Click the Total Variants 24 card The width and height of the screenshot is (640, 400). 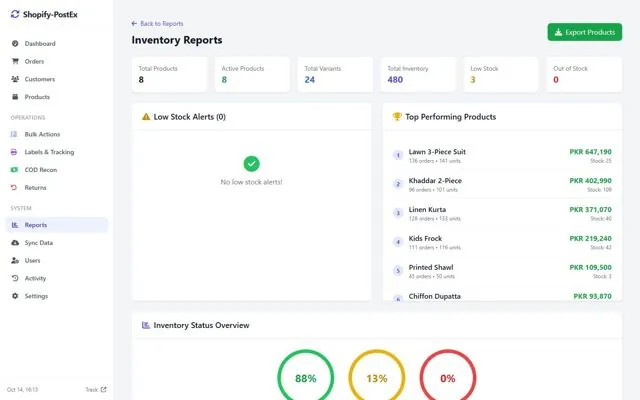pos(335,74)
